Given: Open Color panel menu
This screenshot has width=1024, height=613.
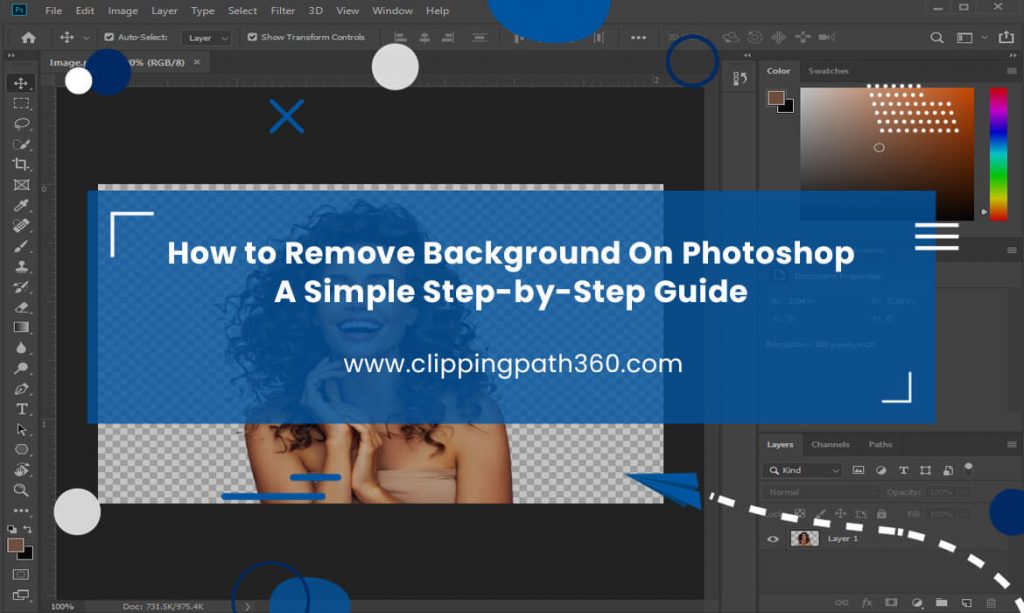Looking at the screenshot, I should [1012, 71].
